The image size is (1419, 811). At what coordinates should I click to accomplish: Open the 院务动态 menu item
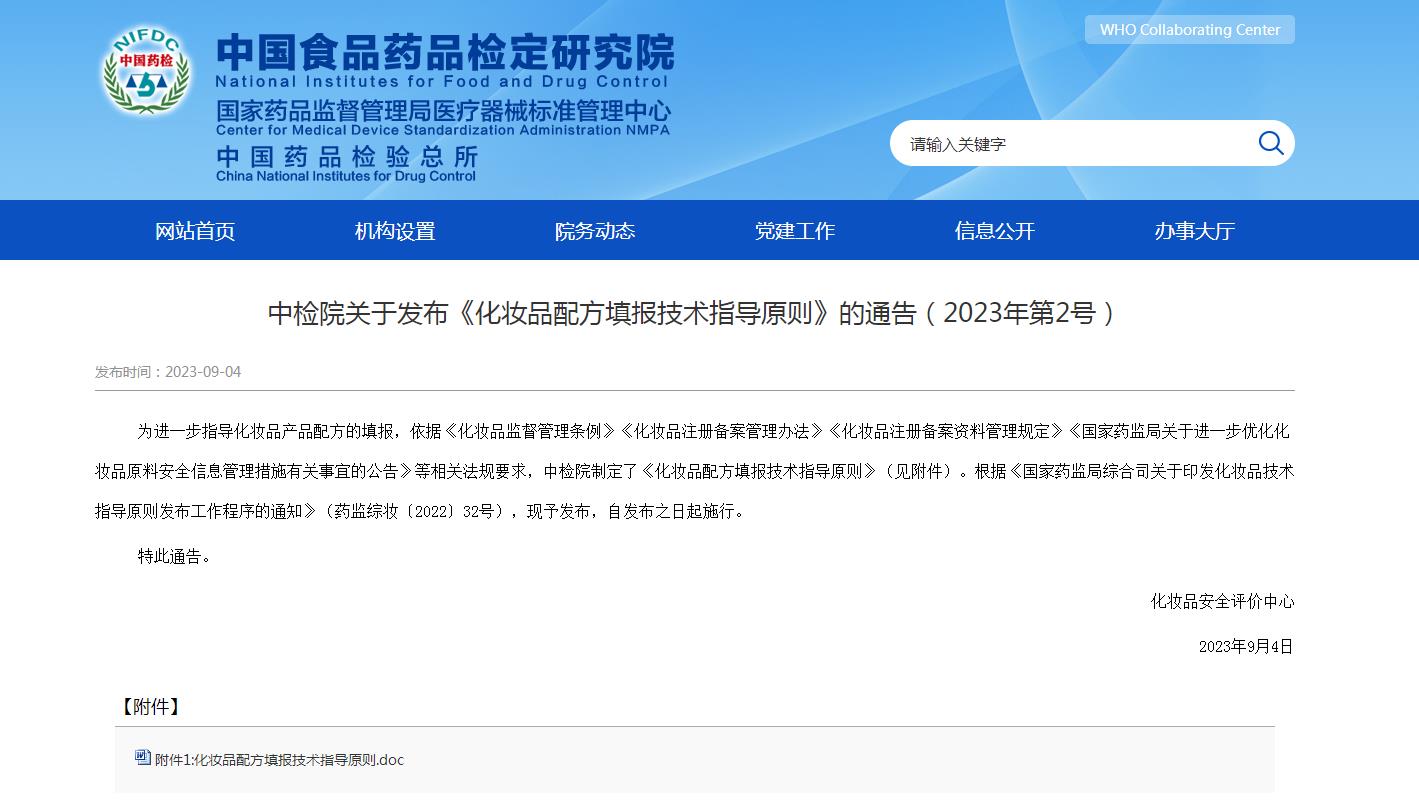click(x=595, y=231)
